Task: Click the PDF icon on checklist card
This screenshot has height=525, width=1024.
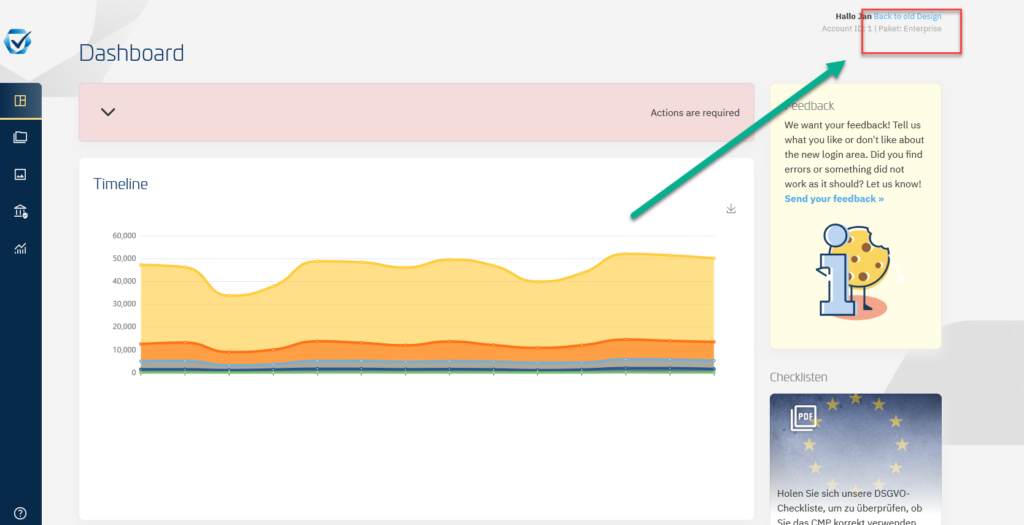Action: pyautogui.click(x=803, y=419)
